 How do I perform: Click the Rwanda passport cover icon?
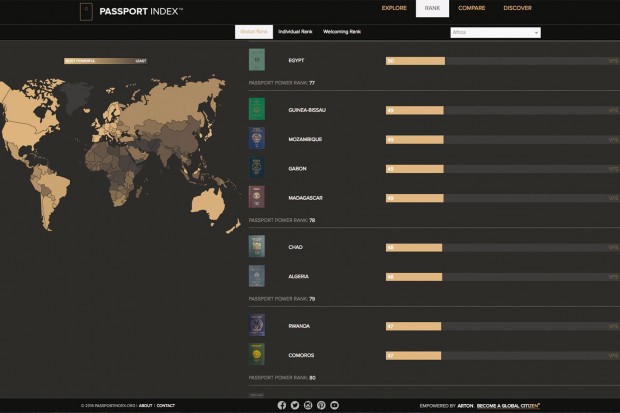click(257, 325)
